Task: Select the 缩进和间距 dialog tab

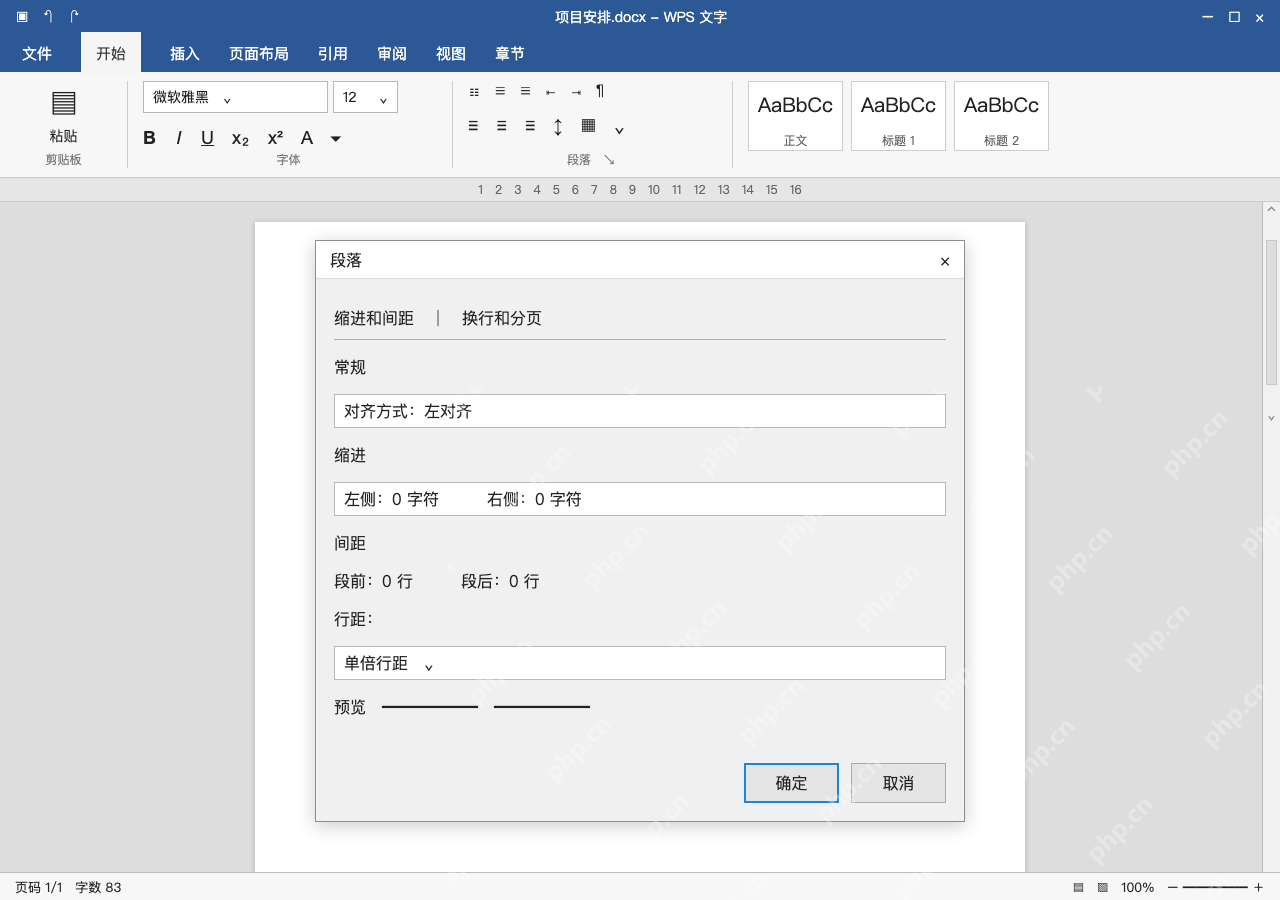Action: [x=374, y=318]
